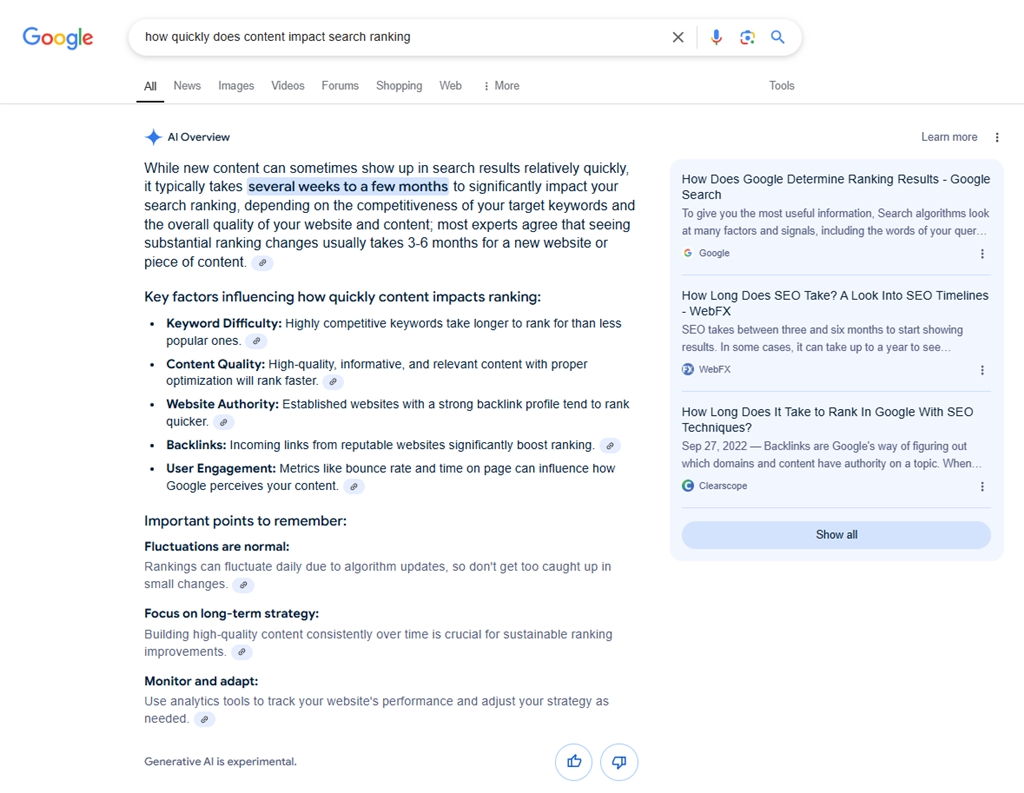Open the source link icon for Content Quality

point(333,381)
